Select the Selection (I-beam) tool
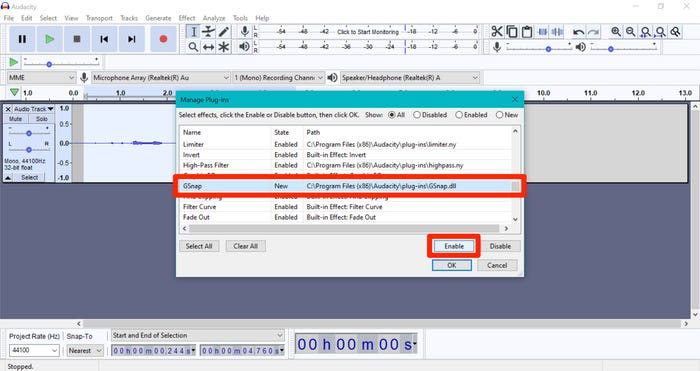This screenshot has width=700, height=371. [193, 32]
